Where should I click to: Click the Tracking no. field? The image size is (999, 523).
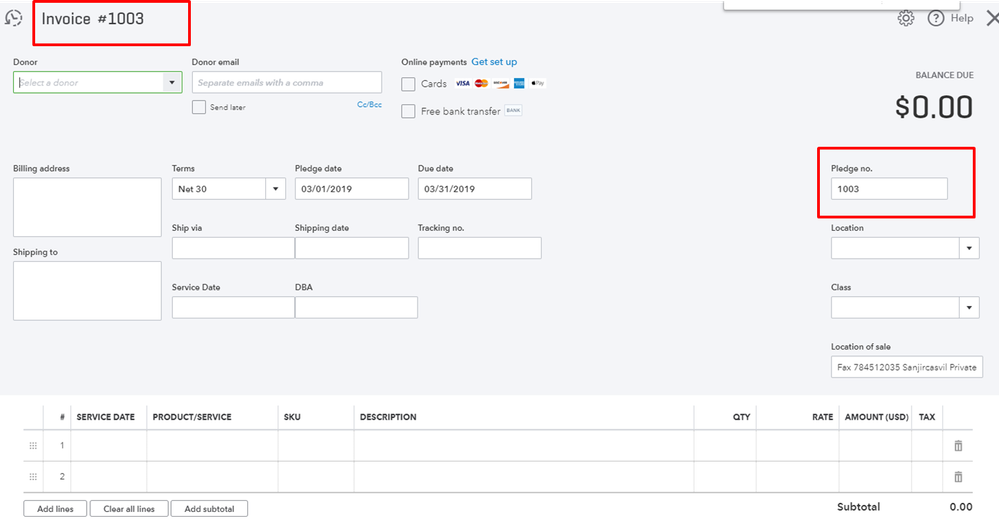(x=480, y=248)
